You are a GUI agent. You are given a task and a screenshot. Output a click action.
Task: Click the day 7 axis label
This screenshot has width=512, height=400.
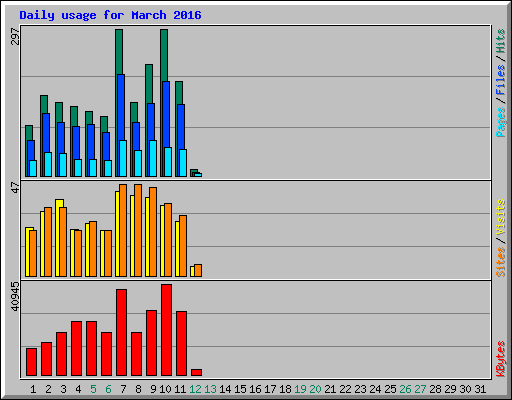click(x=123, y=389)
